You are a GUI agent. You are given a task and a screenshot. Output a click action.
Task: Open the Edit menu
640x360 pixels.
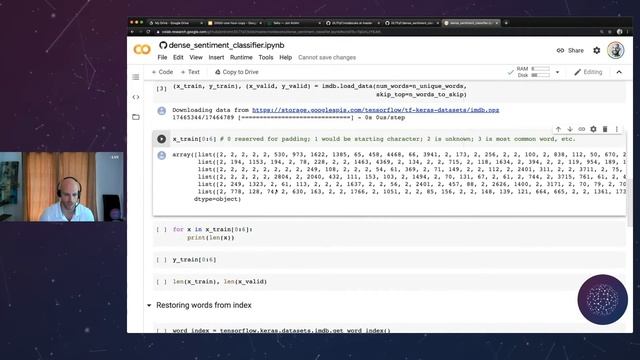click(178, 58)
